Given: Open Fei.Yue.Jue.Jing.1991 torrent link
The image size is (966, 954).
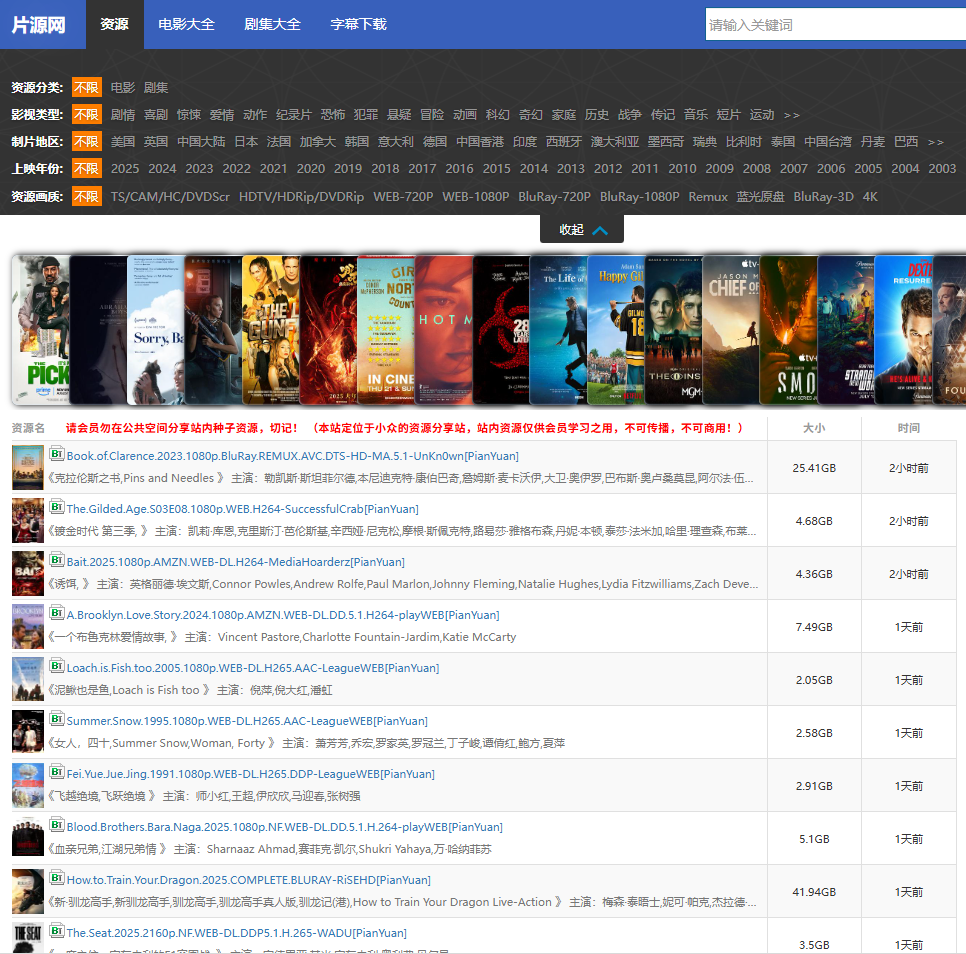Looking at the screenshot, I should (251, 774).
